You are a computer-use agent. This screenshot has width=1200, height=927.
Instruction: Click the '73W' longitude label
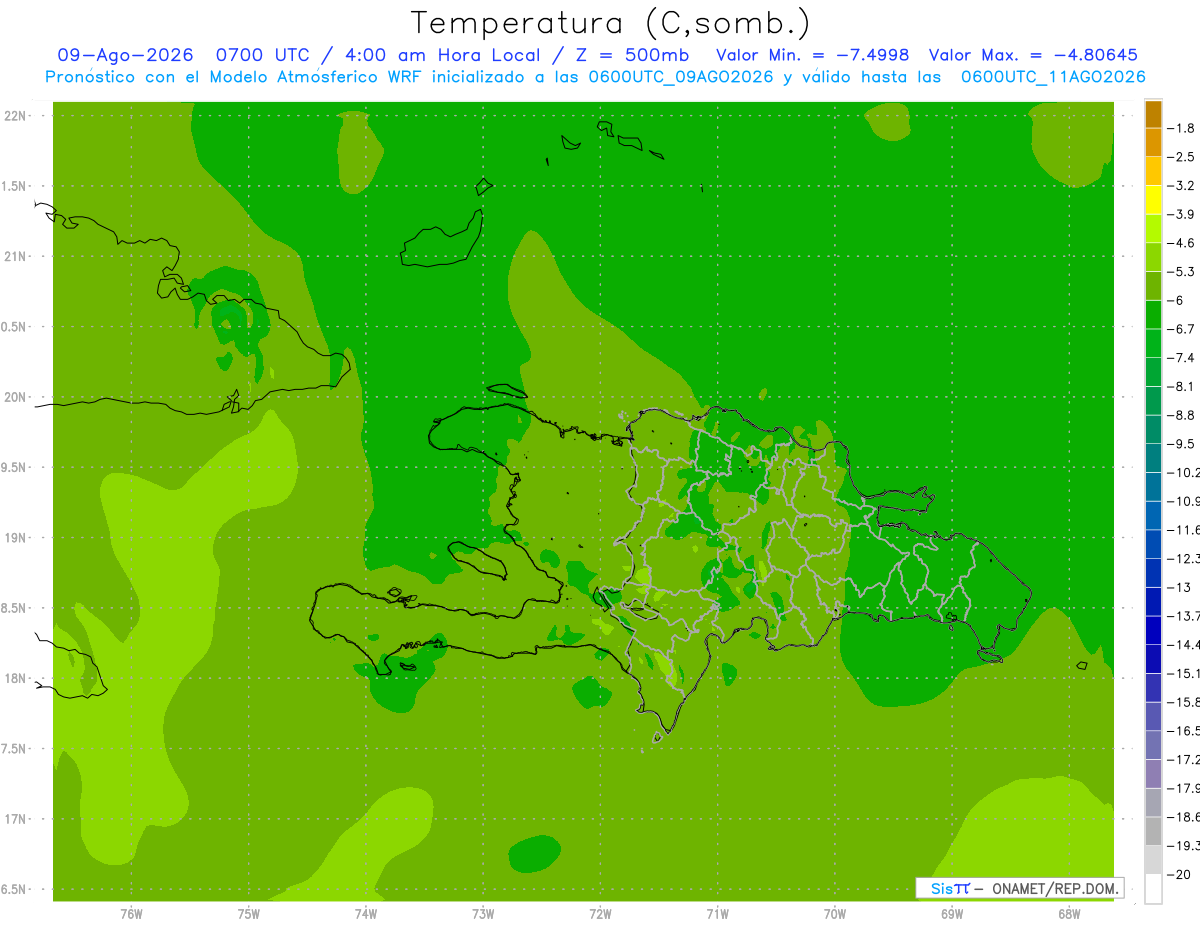[483, 914]
